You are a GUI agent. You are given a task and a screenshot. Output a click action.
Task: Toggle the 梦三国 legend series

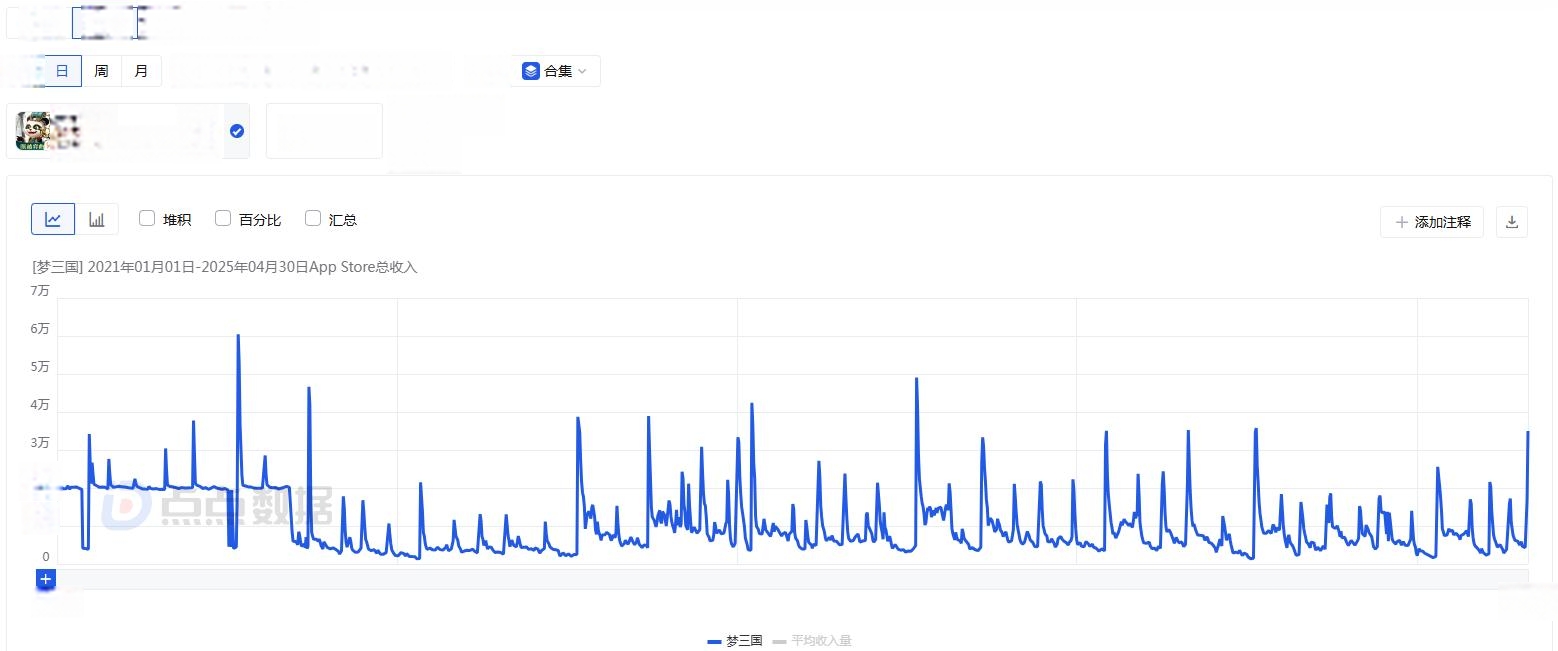coord(735,641)
